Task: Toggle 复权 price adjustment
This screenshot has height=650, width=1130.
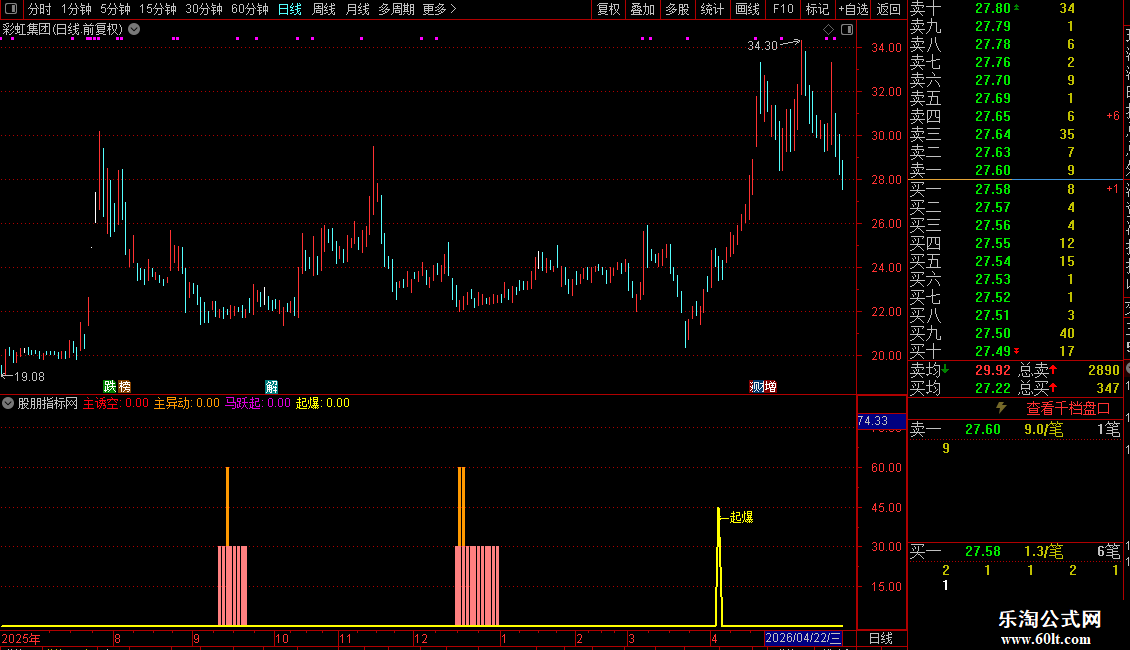Action: click(x=608, y=9)
